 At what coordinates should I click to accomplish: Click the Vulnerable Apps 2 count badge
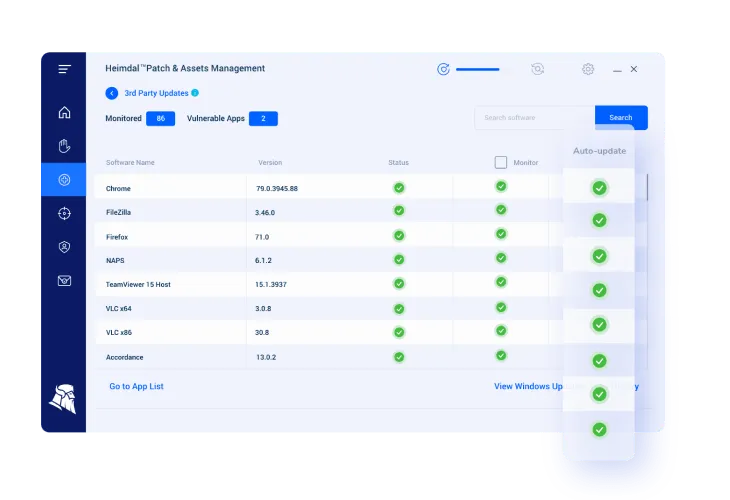click(x=263, y=119)
